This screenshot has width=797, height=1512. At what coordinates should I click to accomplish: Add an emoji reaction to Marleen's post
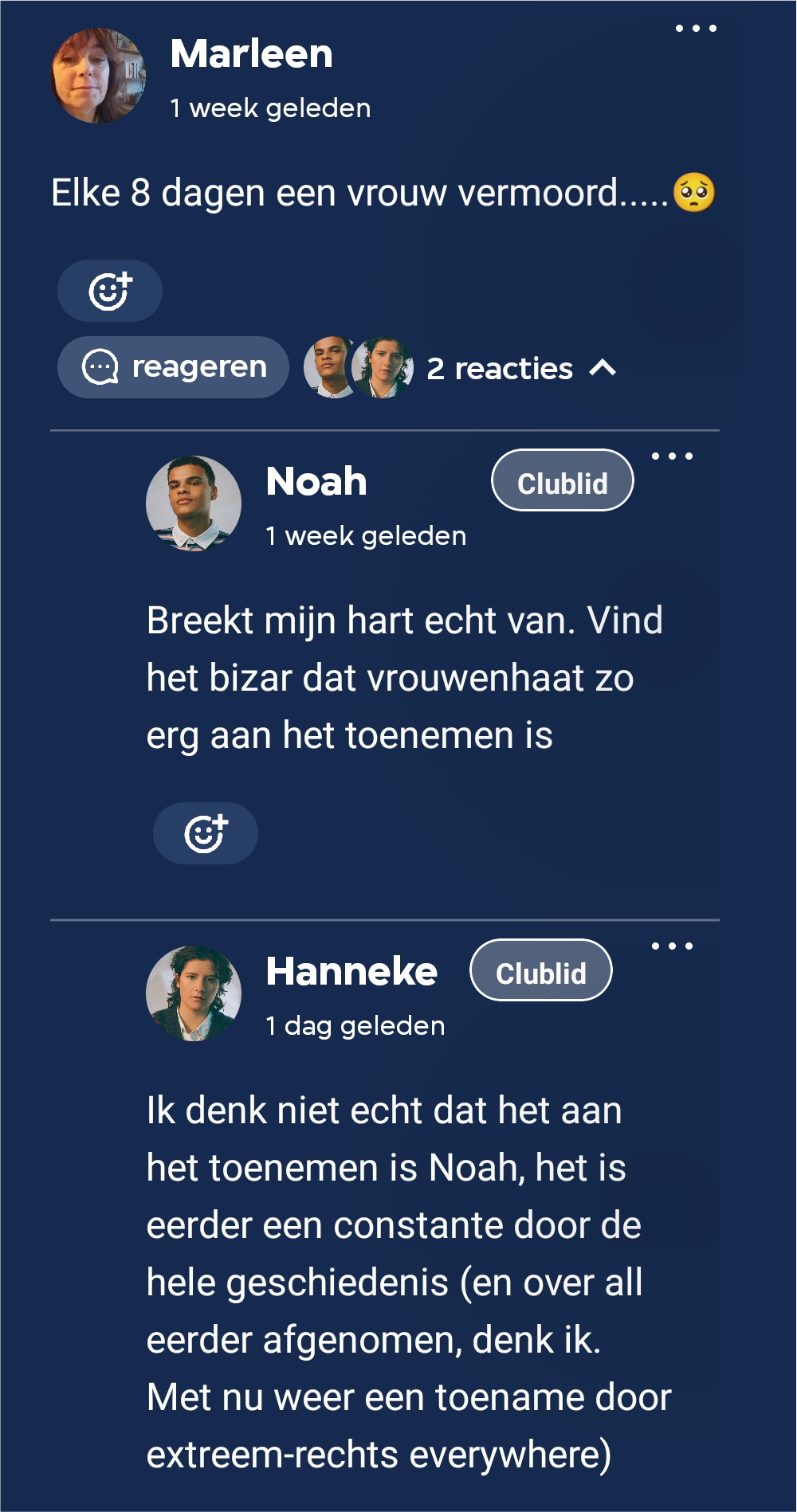click(x=110, y=291)
